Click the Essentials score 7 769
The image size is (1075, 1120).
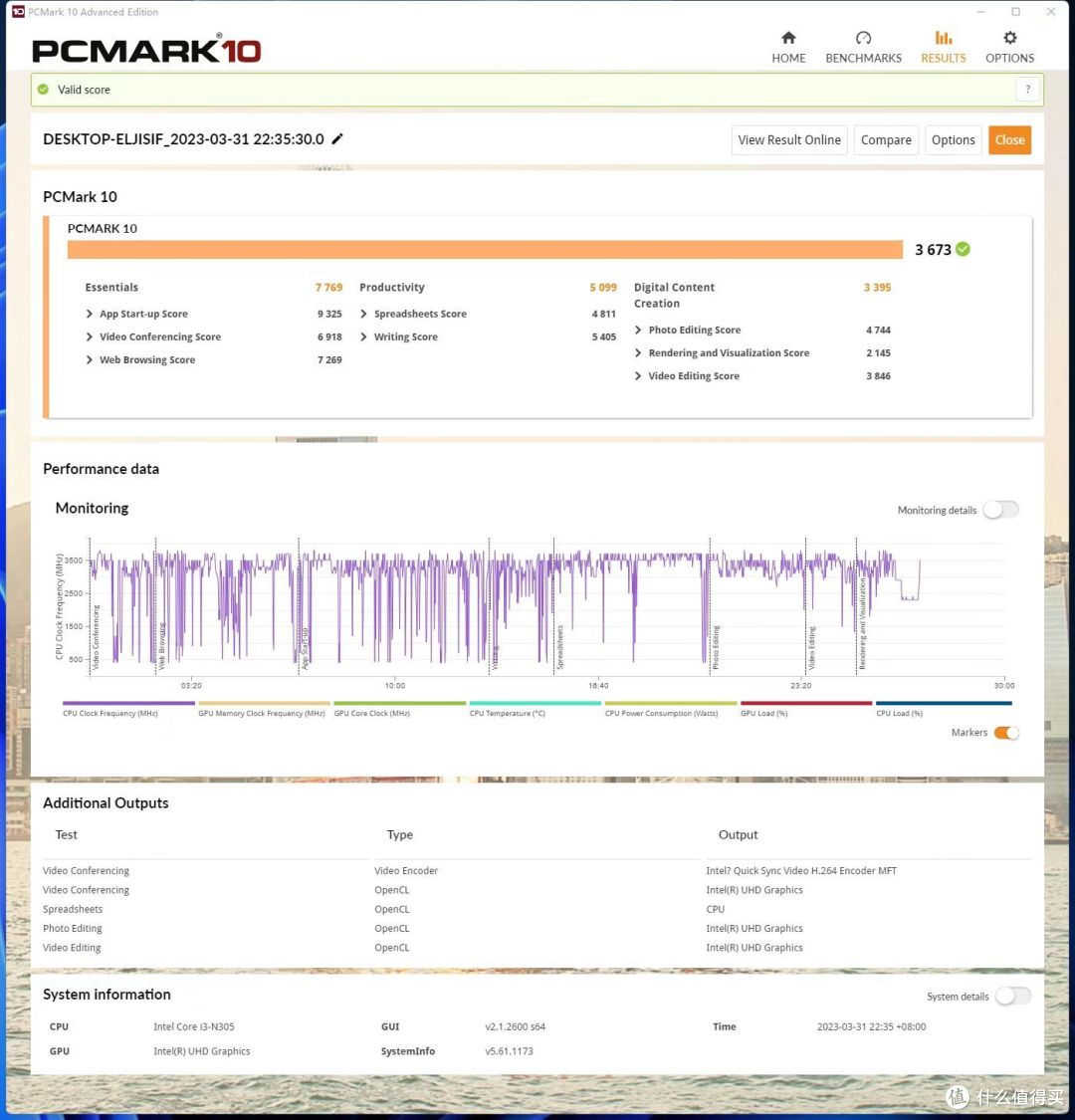click(x=328, y=287)
